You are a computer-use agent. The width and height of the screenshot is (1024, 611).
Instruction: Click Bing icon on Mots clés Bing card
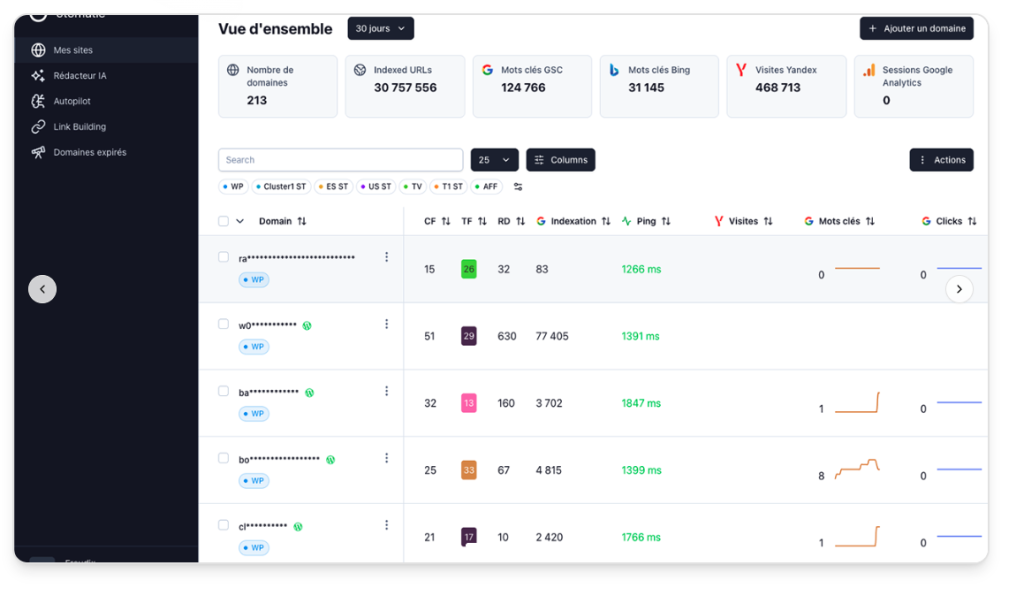[614, 70]
